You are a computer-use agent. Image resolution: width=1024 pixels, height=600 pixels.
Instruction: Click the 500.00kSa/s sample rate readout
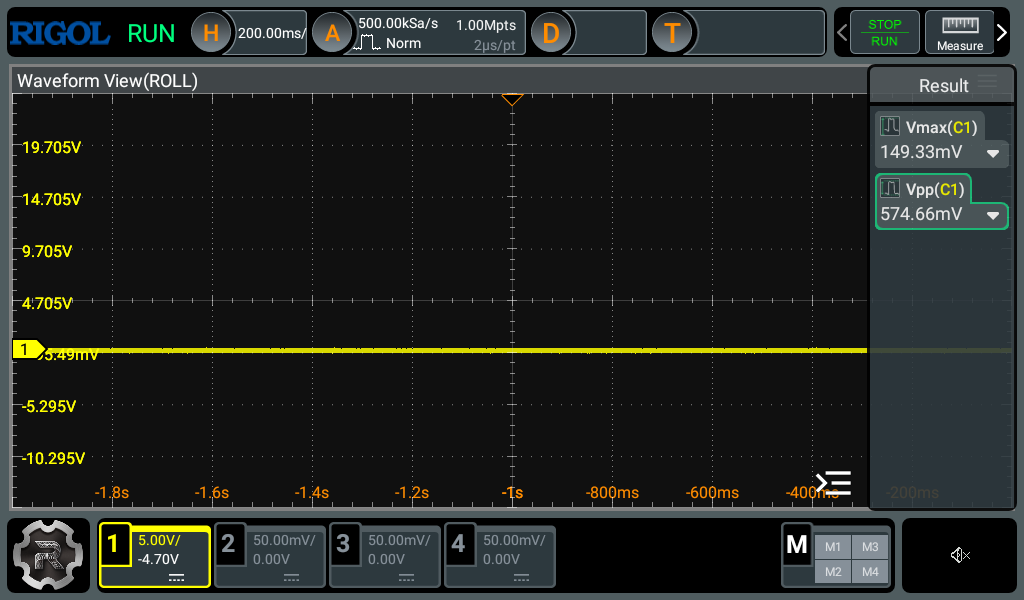coord(398,24)
